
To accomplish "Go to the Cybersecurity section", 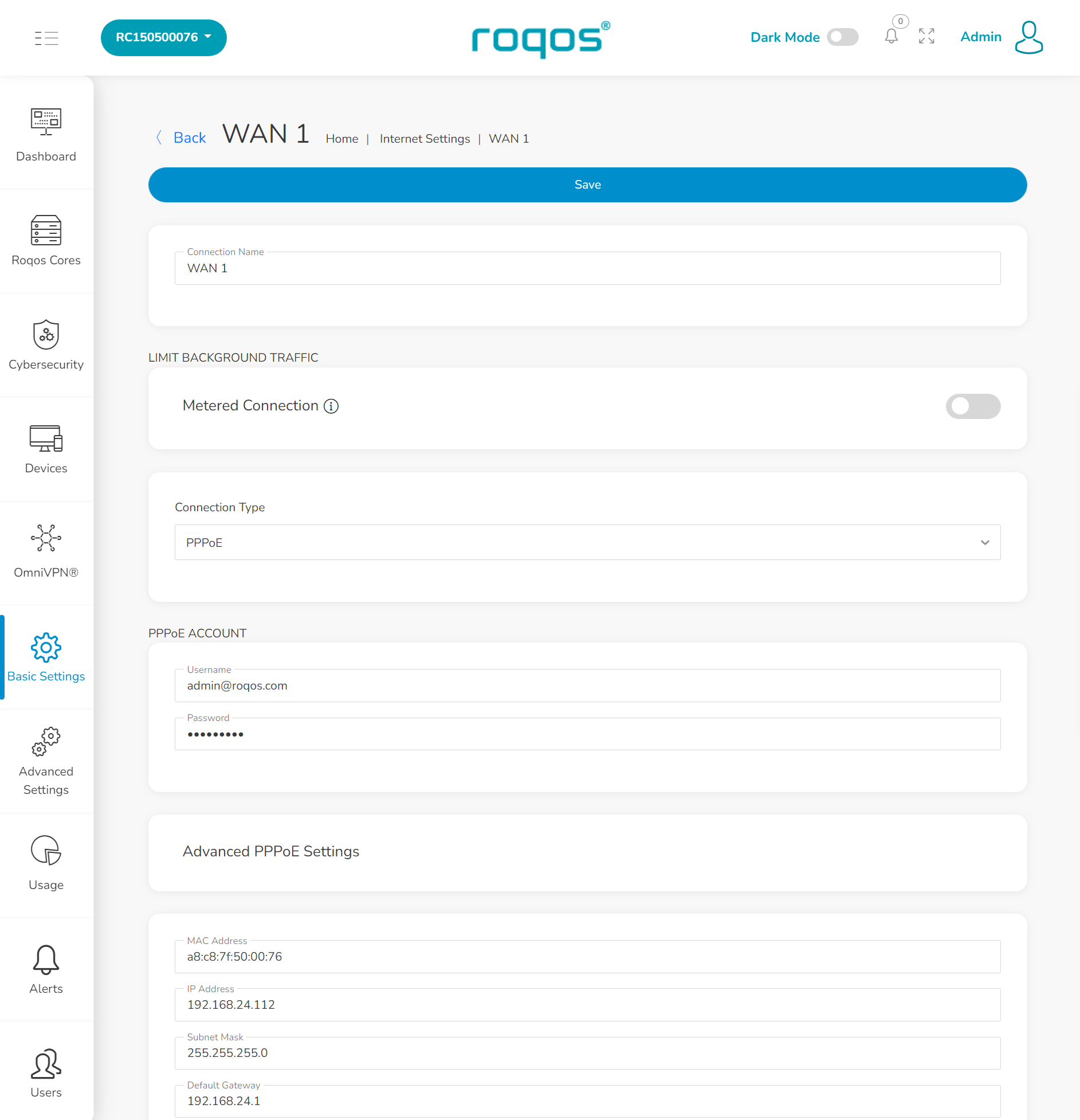I will pyautogui.click(x=46, y=344).
